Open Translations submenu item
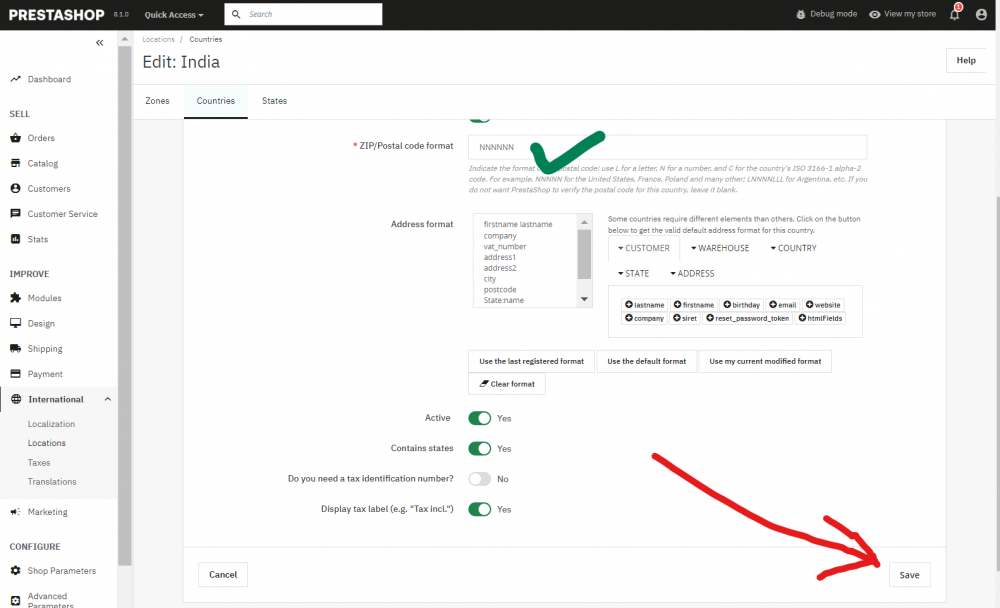Image resolution: width=1000 pixels, height=608 pixels. point(52,482)
